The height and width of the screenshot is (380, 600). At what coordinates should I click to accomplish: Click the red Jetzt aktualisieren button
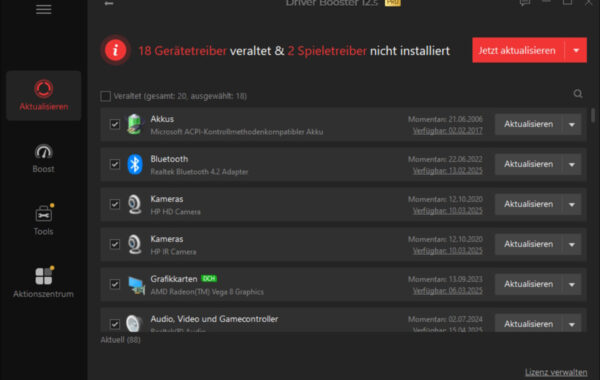pos(518,50)
